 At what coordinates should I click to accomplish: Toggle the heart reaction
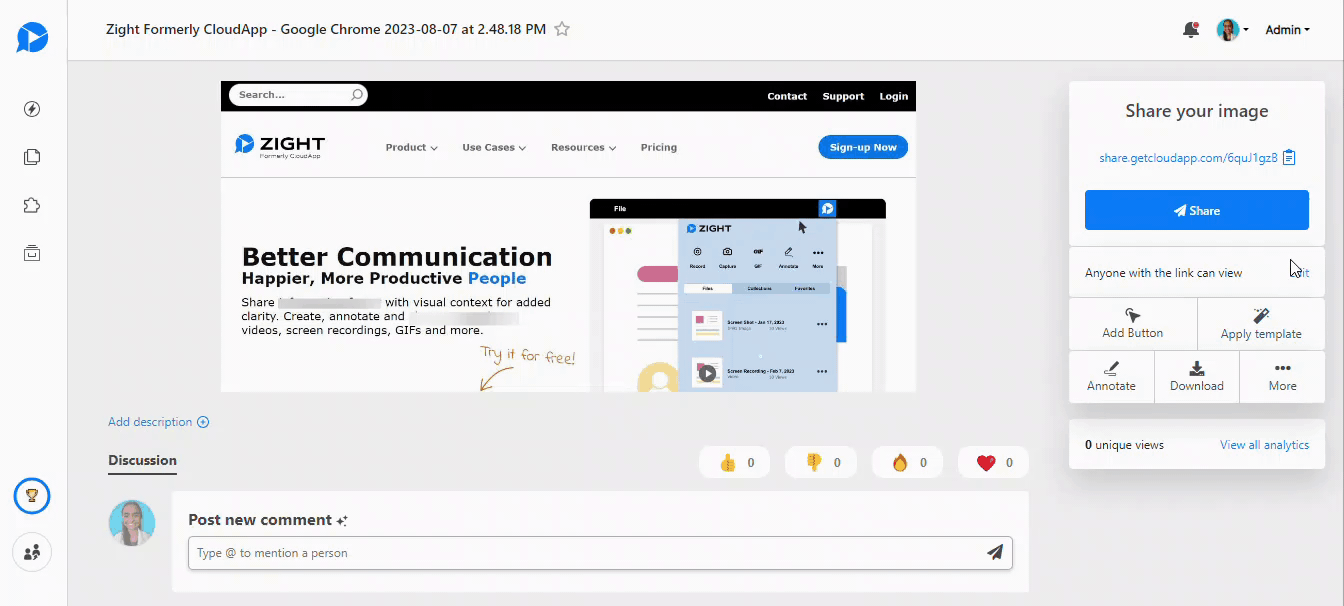pyautogui.click(x=993, y=463)
